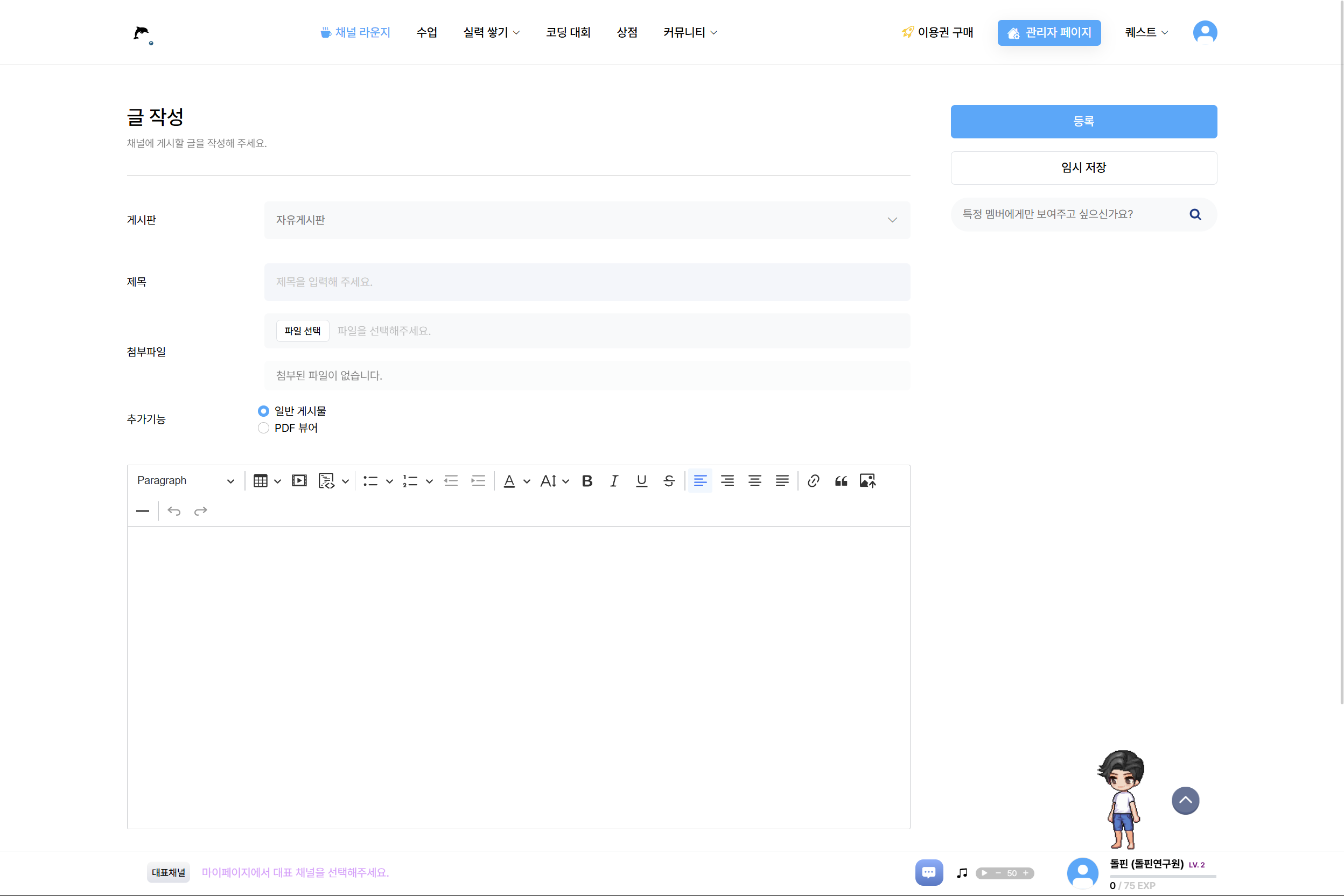Toggle italic text formatting

pos(614,481)
